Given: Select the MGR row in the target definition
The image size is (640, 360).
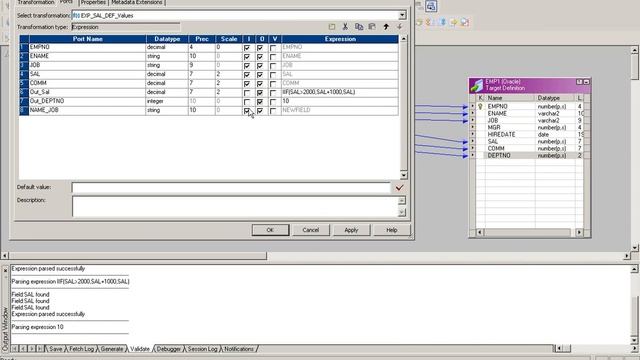Looking at the screenshot, I should 529,127.
